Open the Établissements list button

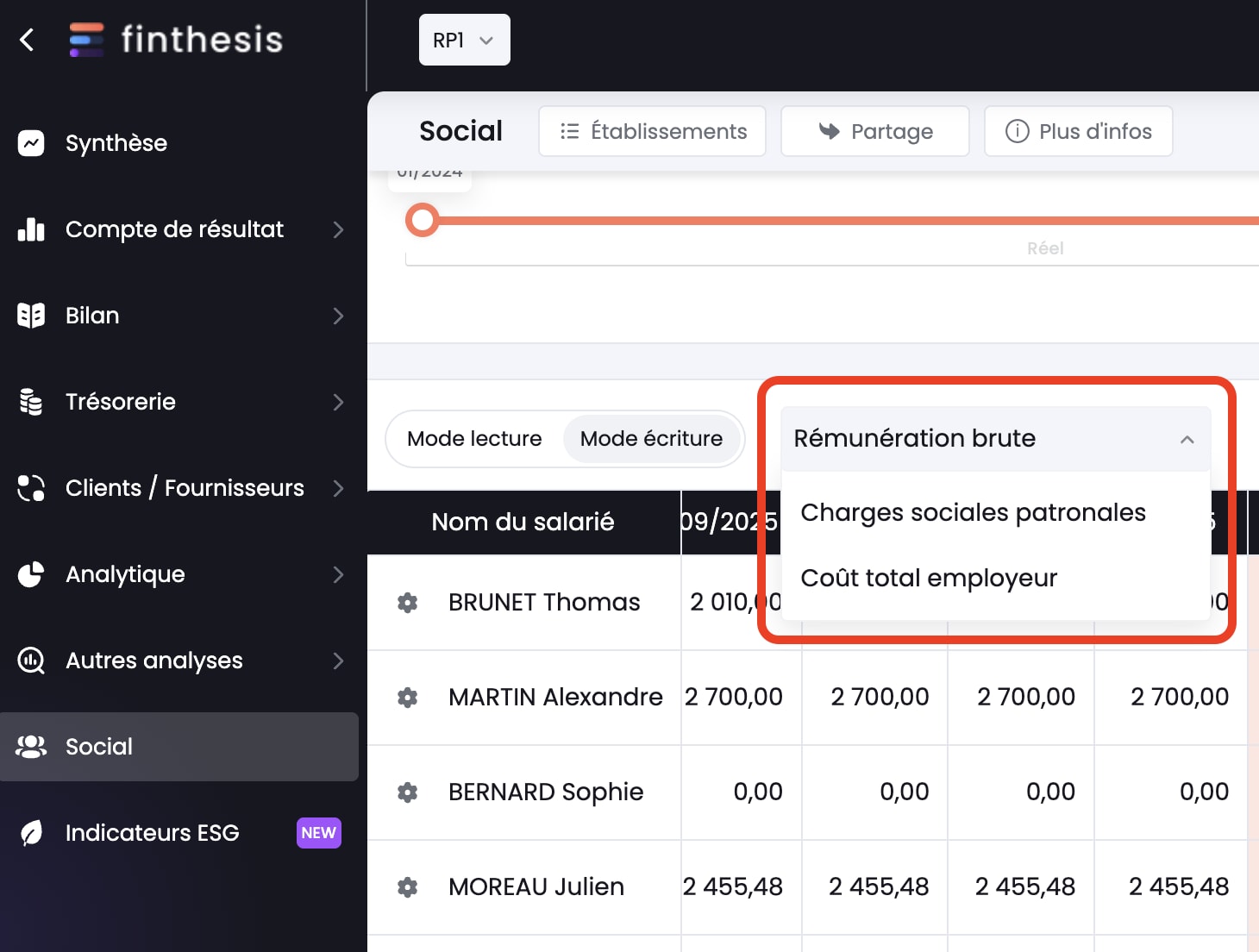pyautogui.click(x=652, y=132)
